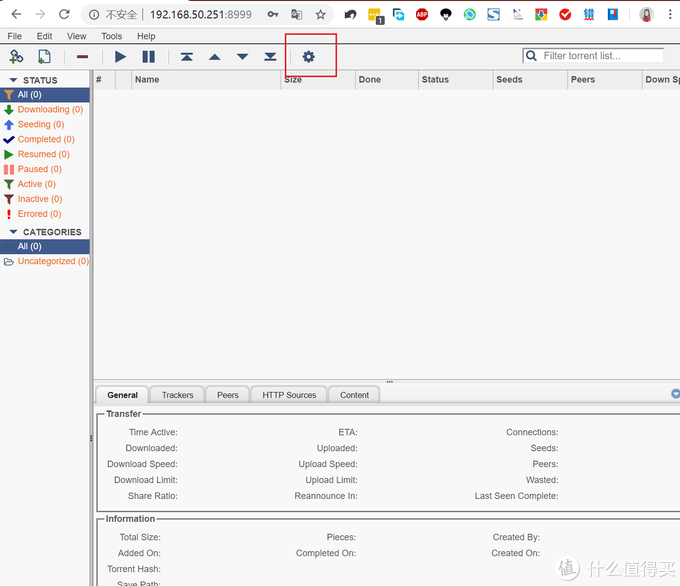Select the Uncategorized (0) category
680x586 pixels.
click(52, 261)
